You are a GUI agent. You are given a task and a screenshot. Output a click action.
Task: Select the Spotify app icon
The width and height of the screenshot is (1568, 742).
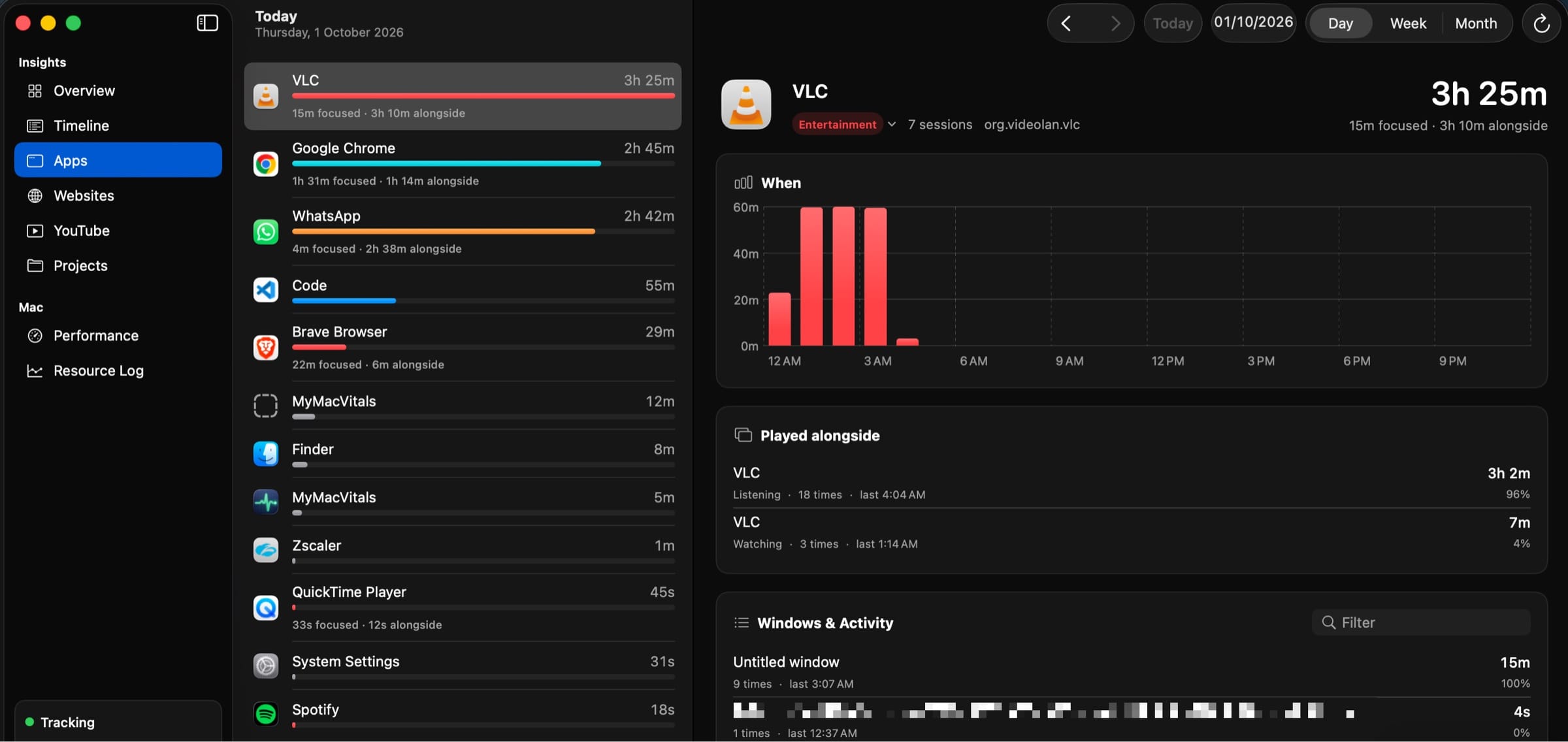pos(266,714)
